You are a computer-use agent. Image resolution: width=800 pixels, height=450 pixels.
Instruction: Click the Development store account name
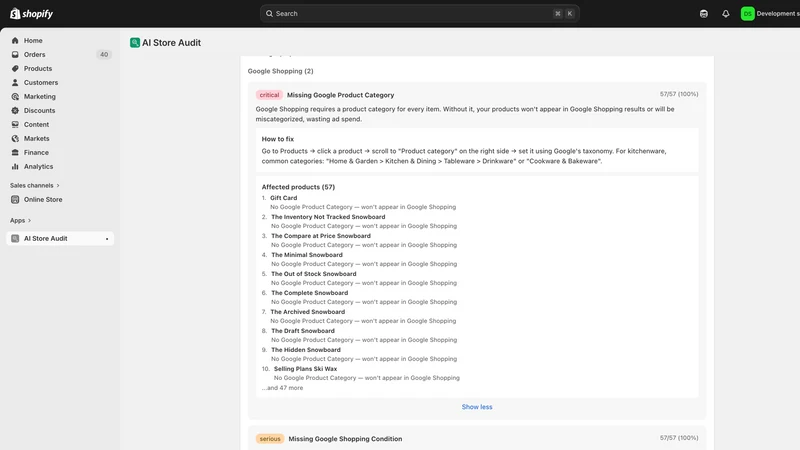(x=778, y=14)
